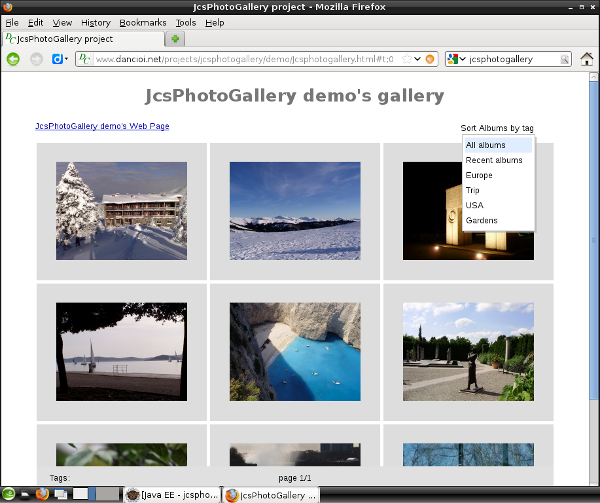The image size is (600, 503).
Task: Open the green leaves album thumbnail
Action: coord(122,454)
